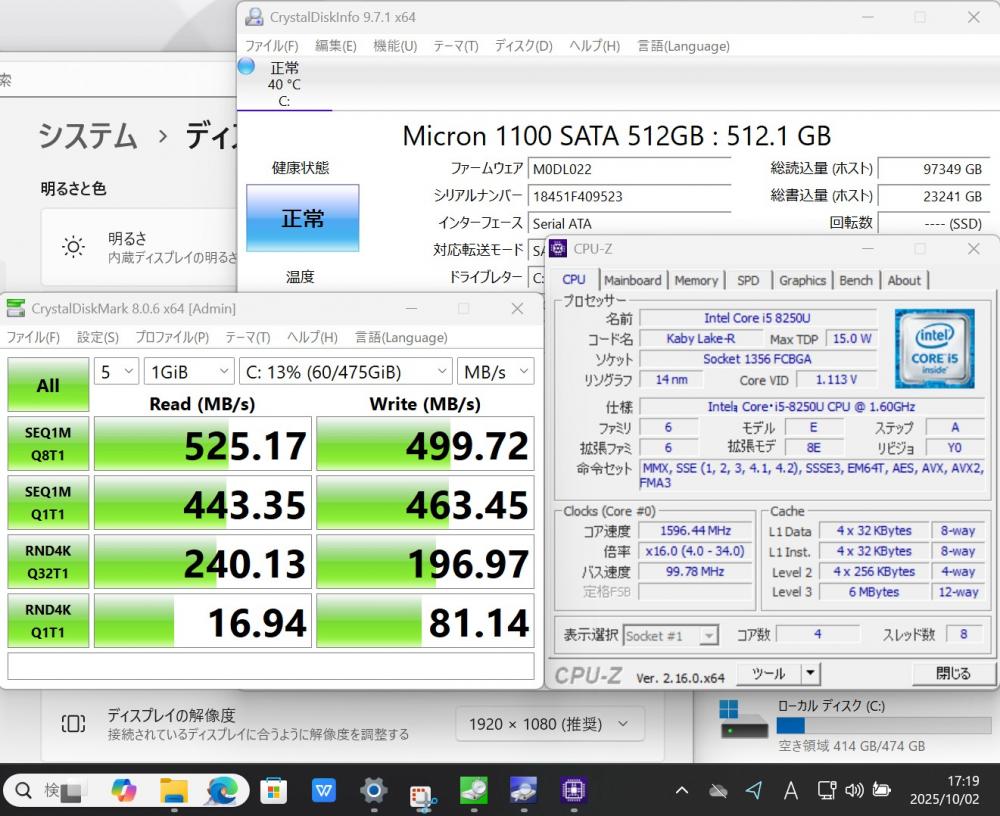Click the Snipping Tool taskbar icon

coord(423,793)
